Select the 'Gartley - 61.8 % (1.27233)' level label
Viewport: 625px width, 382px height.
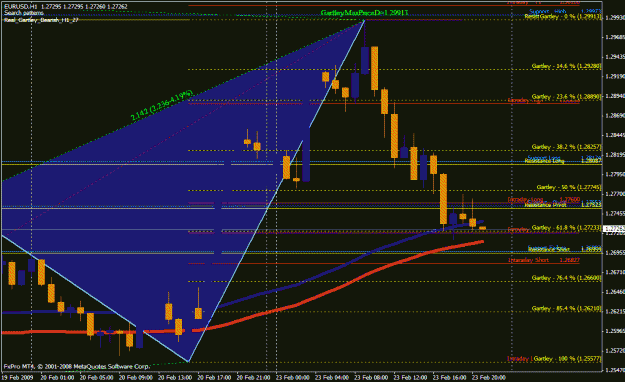point(566,227)
